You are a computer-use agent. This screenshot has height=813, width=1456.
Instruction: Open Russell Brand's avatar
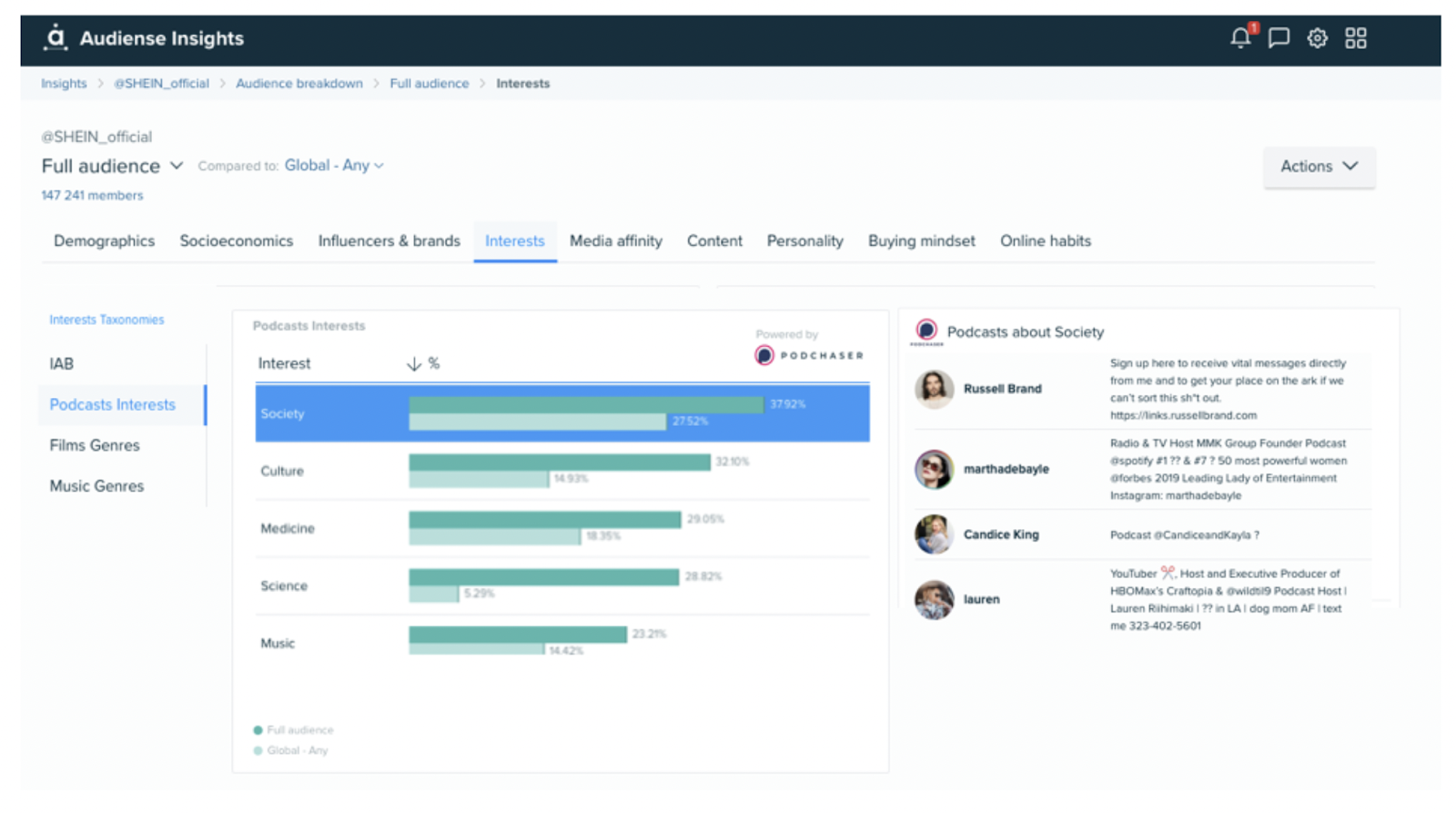click(934, 389)
